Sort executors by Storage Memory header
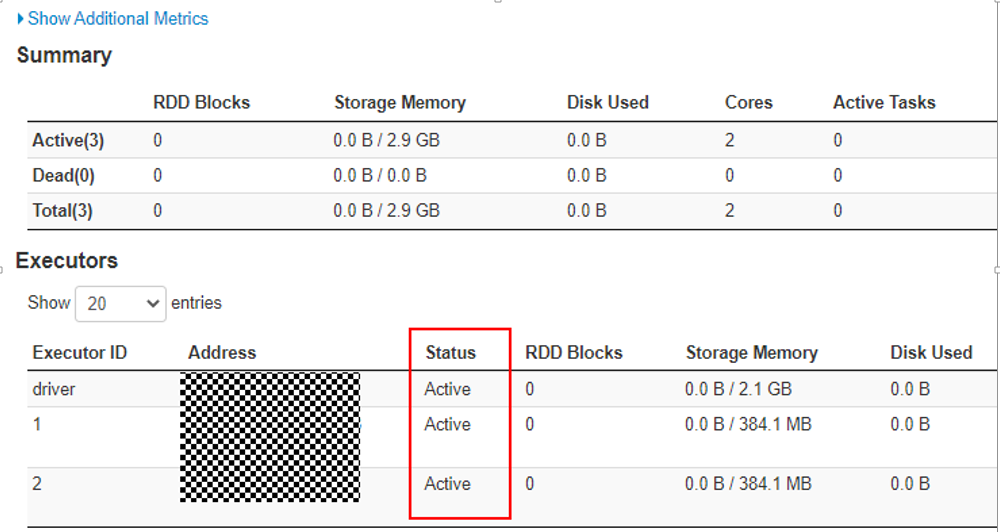The height and width of the screenshot is (532, 1000). 752,353
